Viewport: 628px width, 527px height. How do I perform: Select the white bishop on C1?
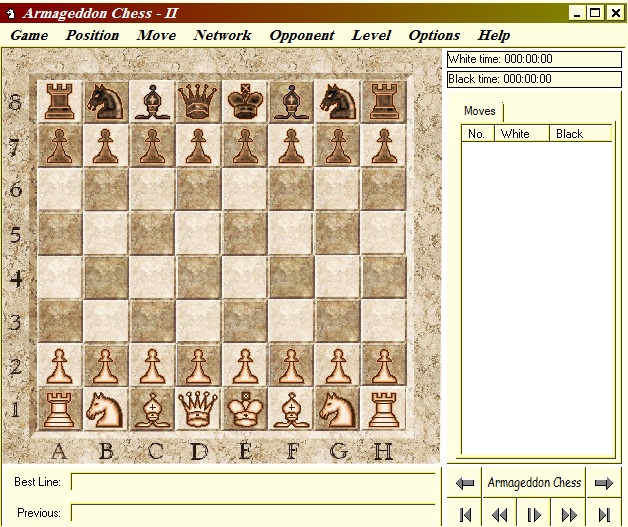pyautogui.click(x=152, y=409)
